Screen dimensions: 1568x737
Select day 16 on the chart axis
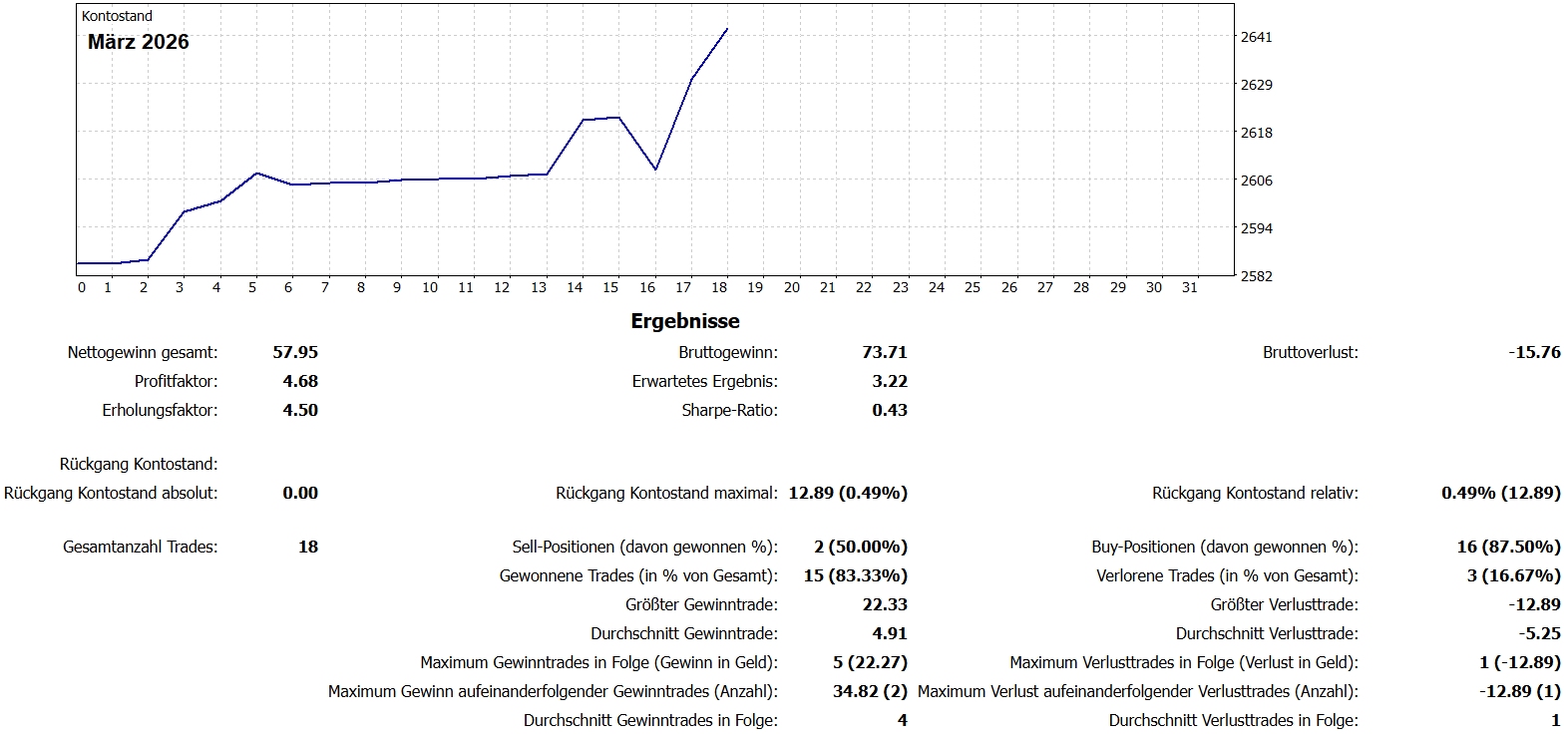coord(647,287)
